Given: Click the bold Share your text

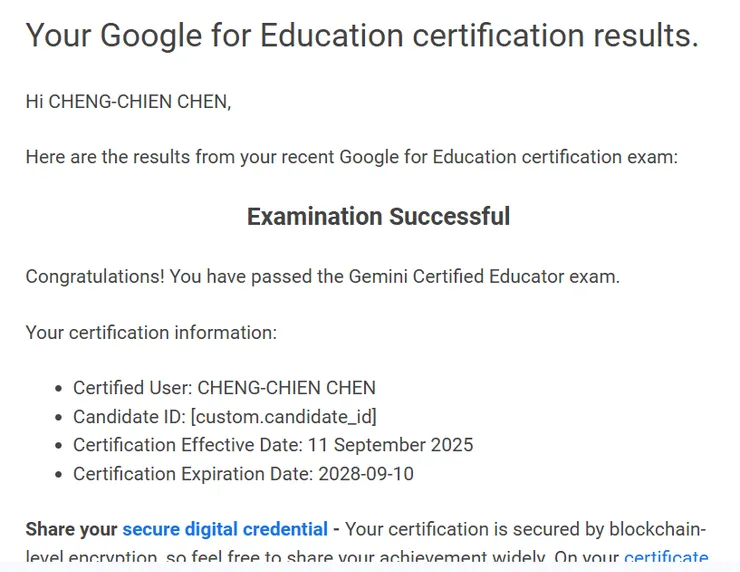Looking at the screenshot, I should click(71, 529).
